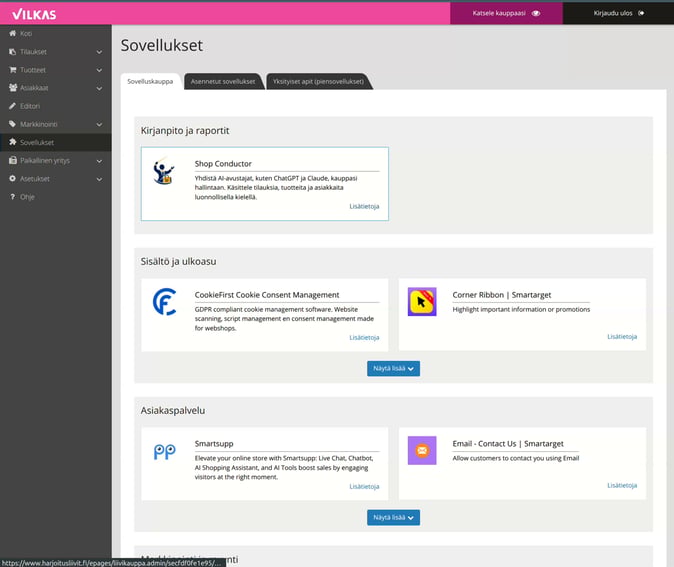
Task: Open Editori in the sidebar
Action: click(56, 106)
